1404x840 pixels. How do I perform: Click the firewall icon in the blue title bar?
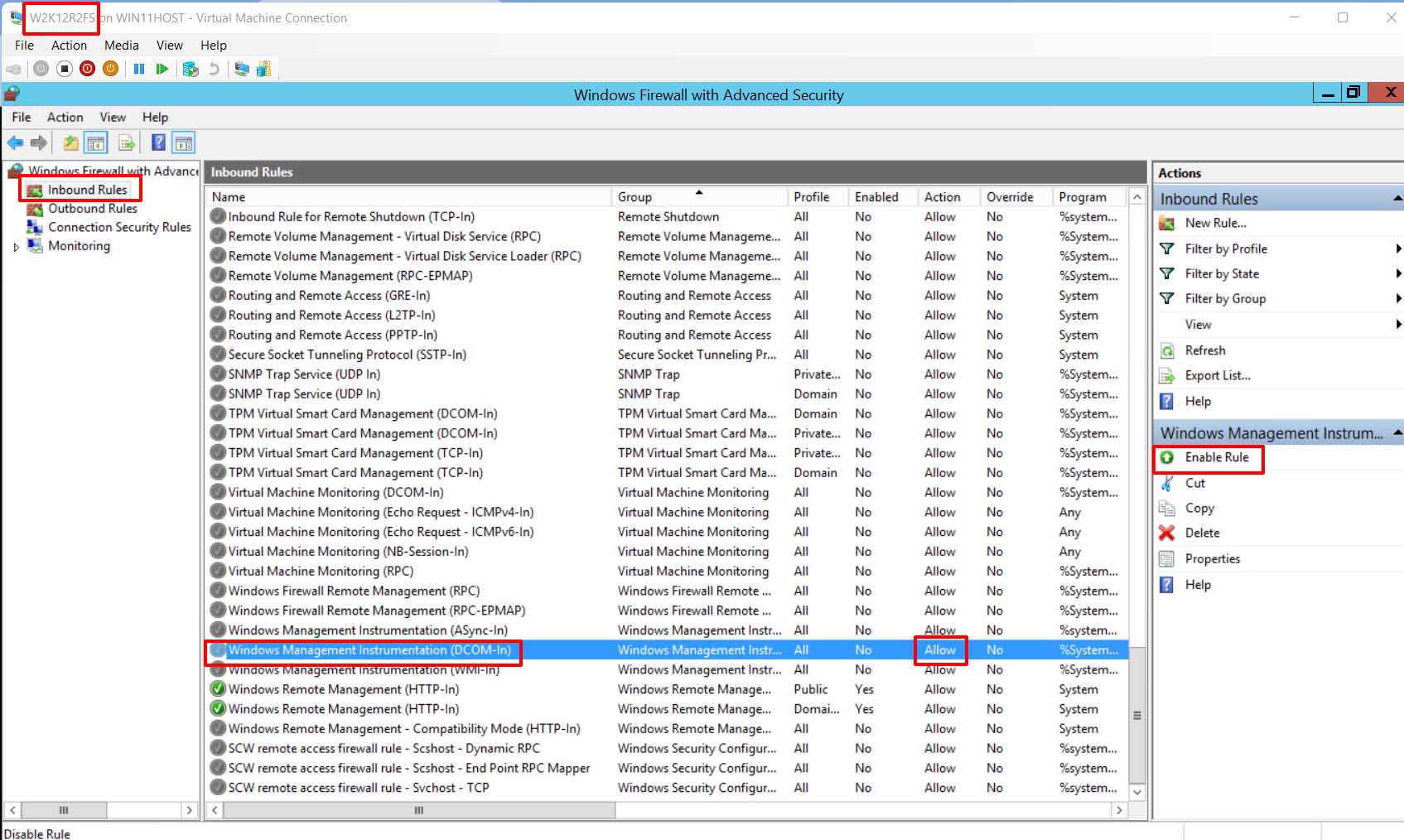click(x=12, y=94)
